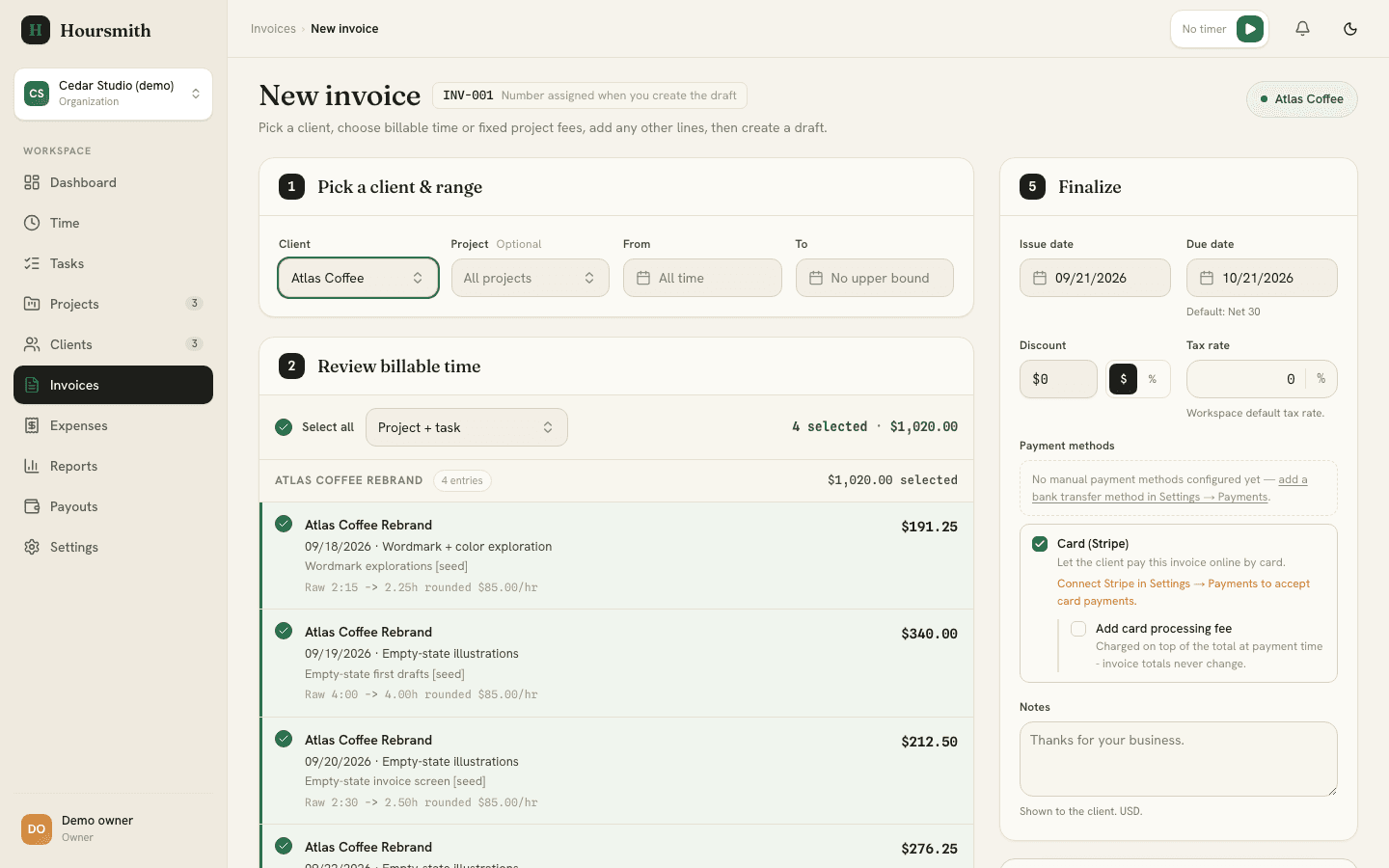Open the Cedar Studio organization switcher
Screen dimensions: 1389x868
(114, 94)
